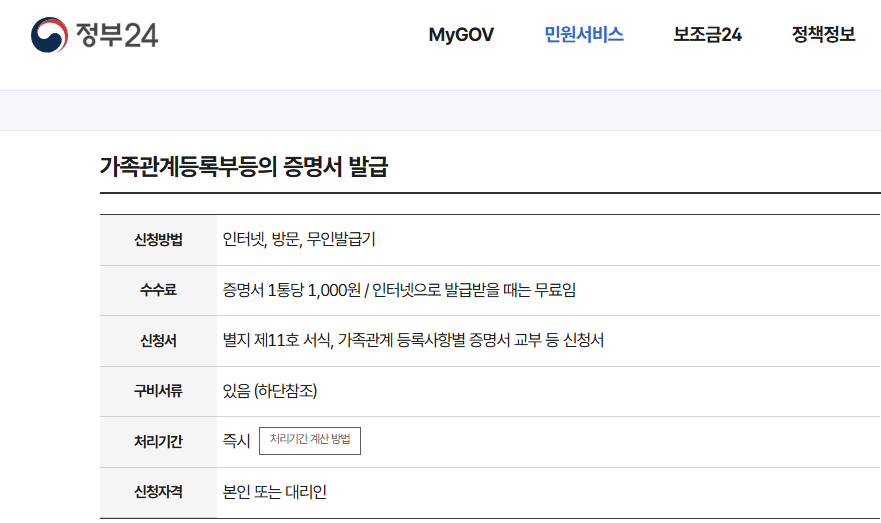Click the fee text 증명서 1통당 1,000원

292,290
